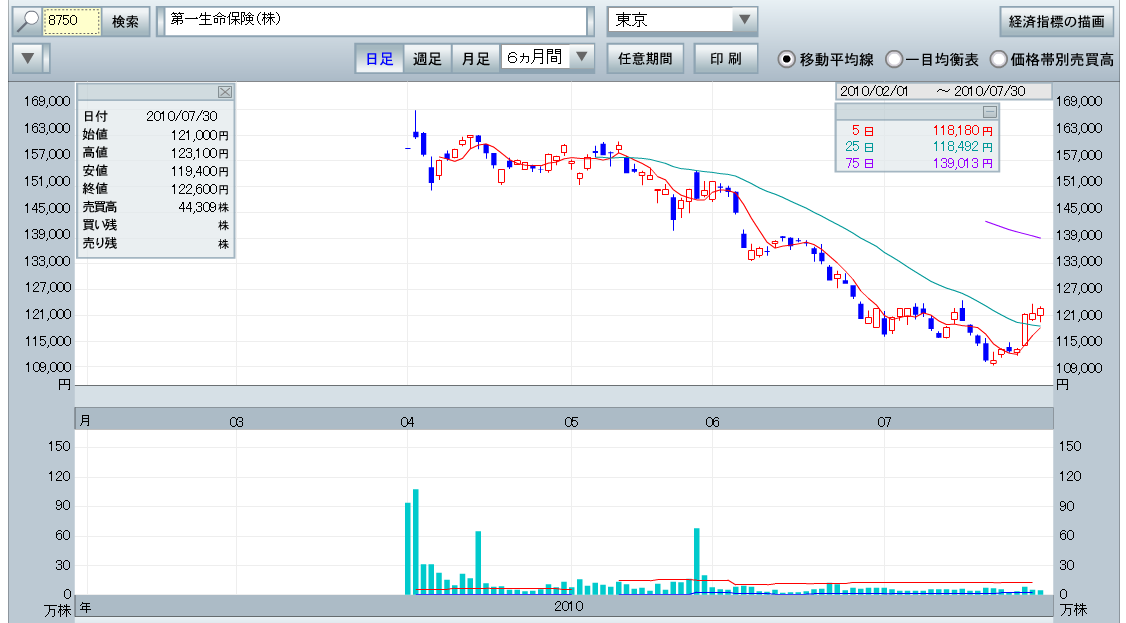Click the stock code input field 8750
Screen dimensions: 1126x623
pos(72,21)
